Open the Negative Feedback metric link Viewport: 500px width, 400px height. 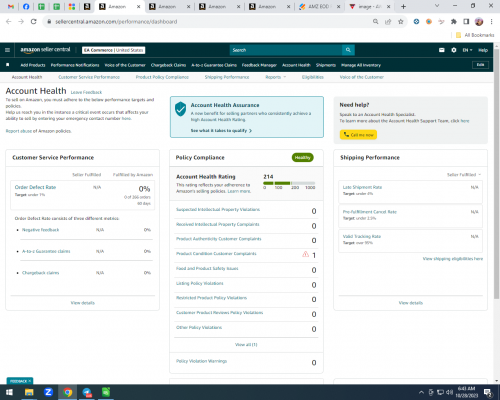point(40,230)
